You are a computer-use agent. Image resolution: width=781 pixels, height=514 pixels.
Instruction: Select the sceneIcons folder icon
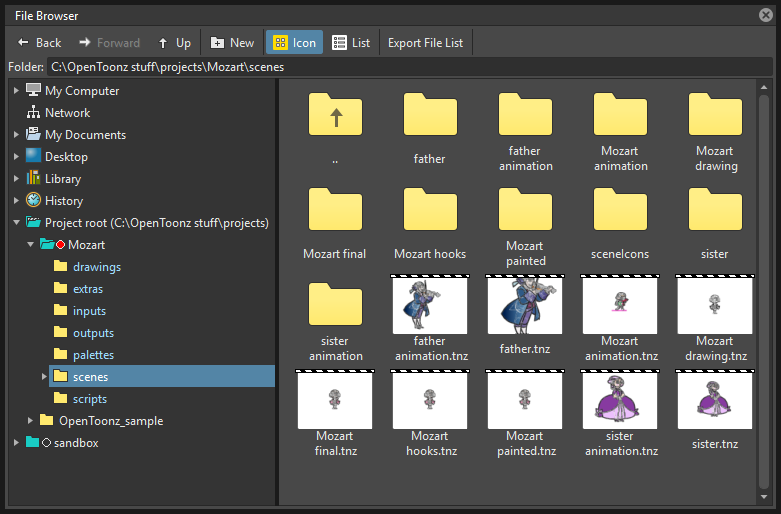pyautogui.click(x=620, y=209)
